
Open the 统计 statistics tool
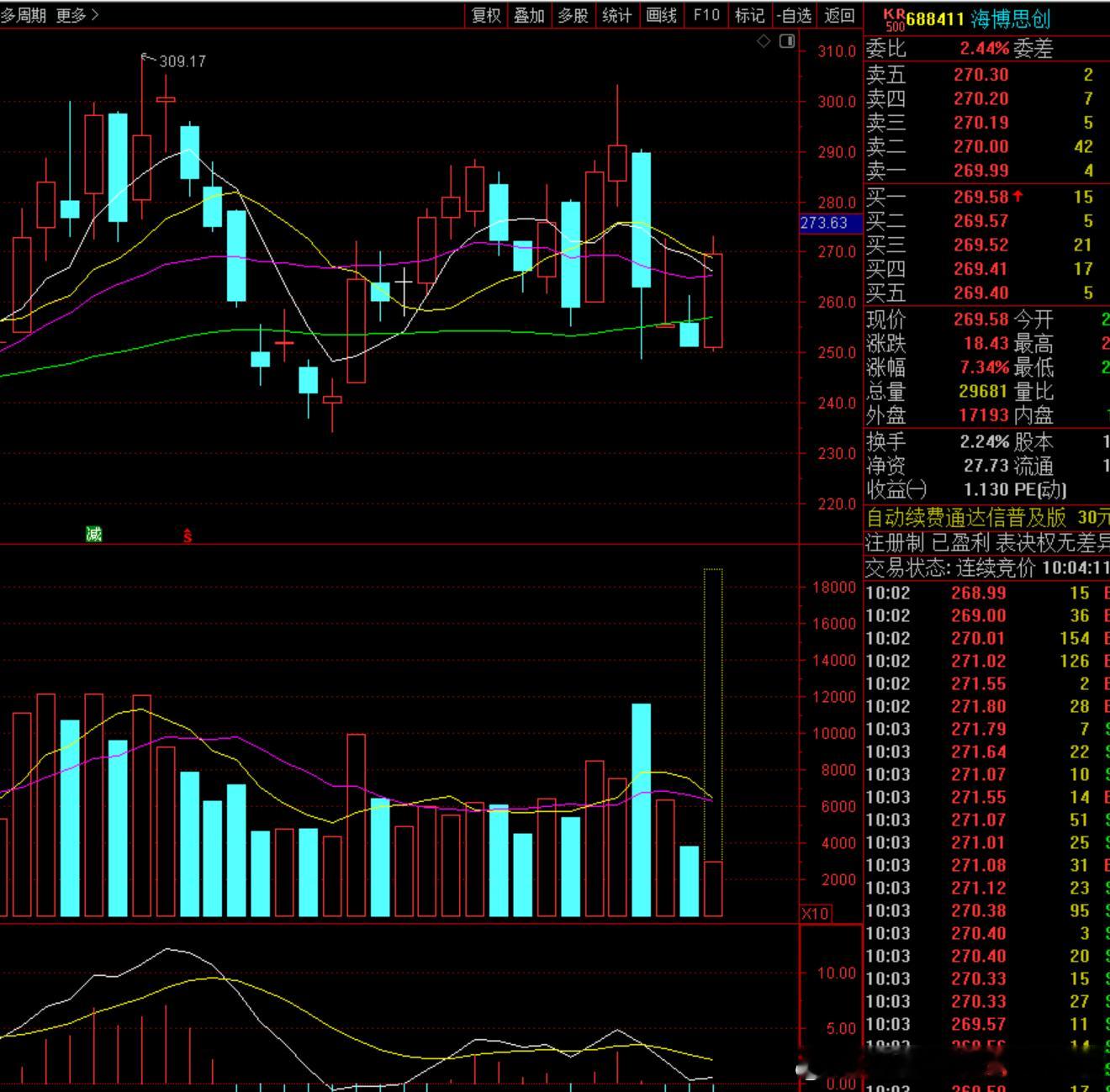coord(617,15)
